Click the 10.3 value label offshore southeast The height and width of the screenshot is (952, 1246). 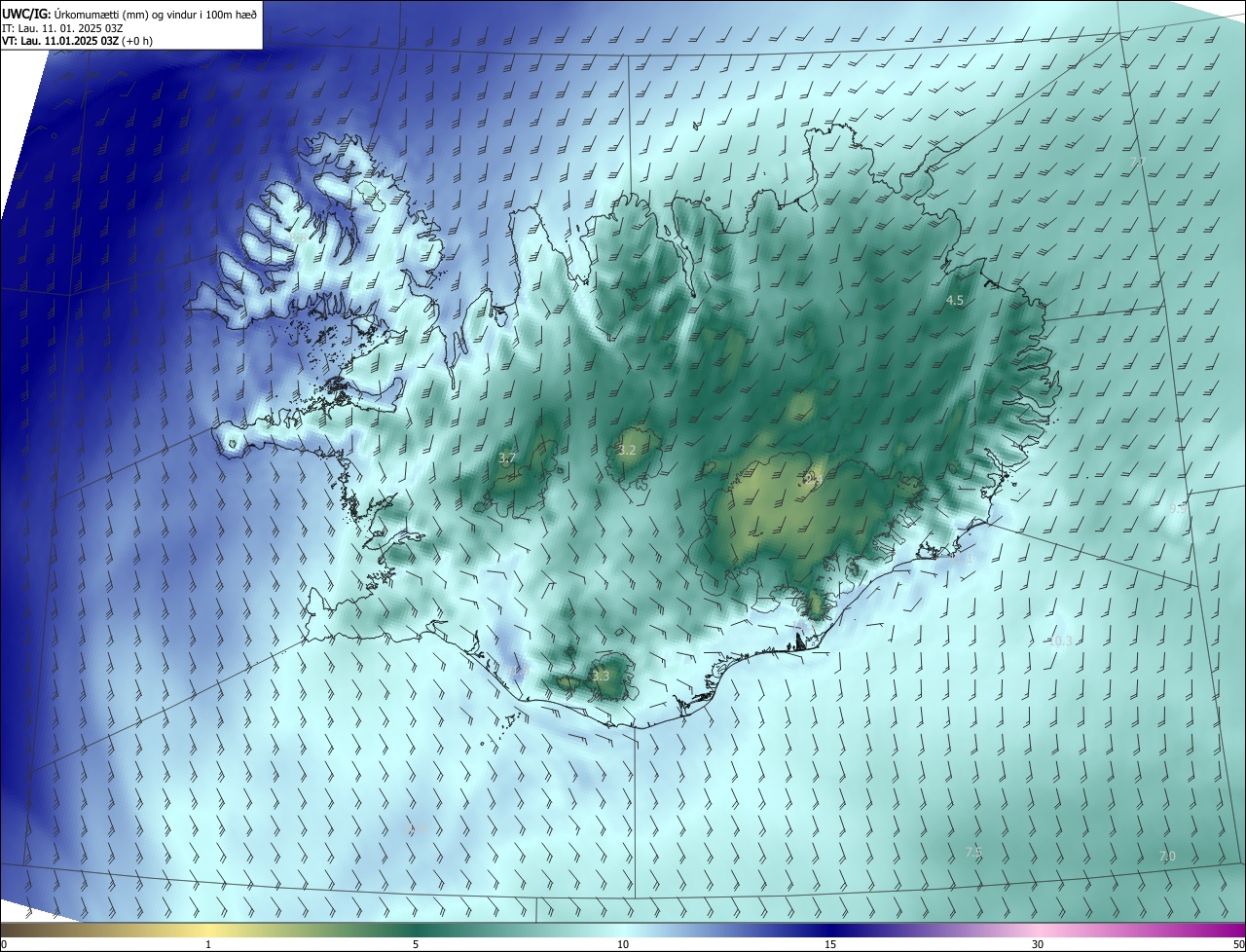tap(1060, 641)
